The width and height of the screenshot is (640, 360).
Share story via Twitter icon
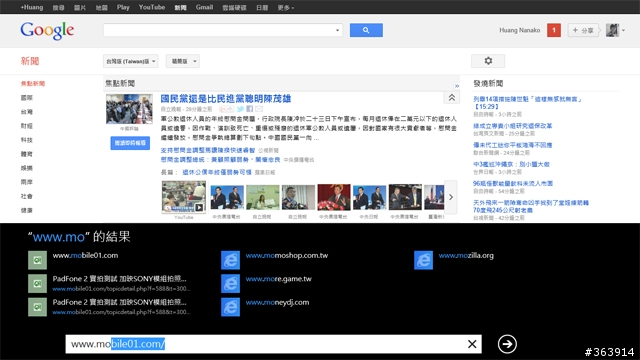(240, 109)
